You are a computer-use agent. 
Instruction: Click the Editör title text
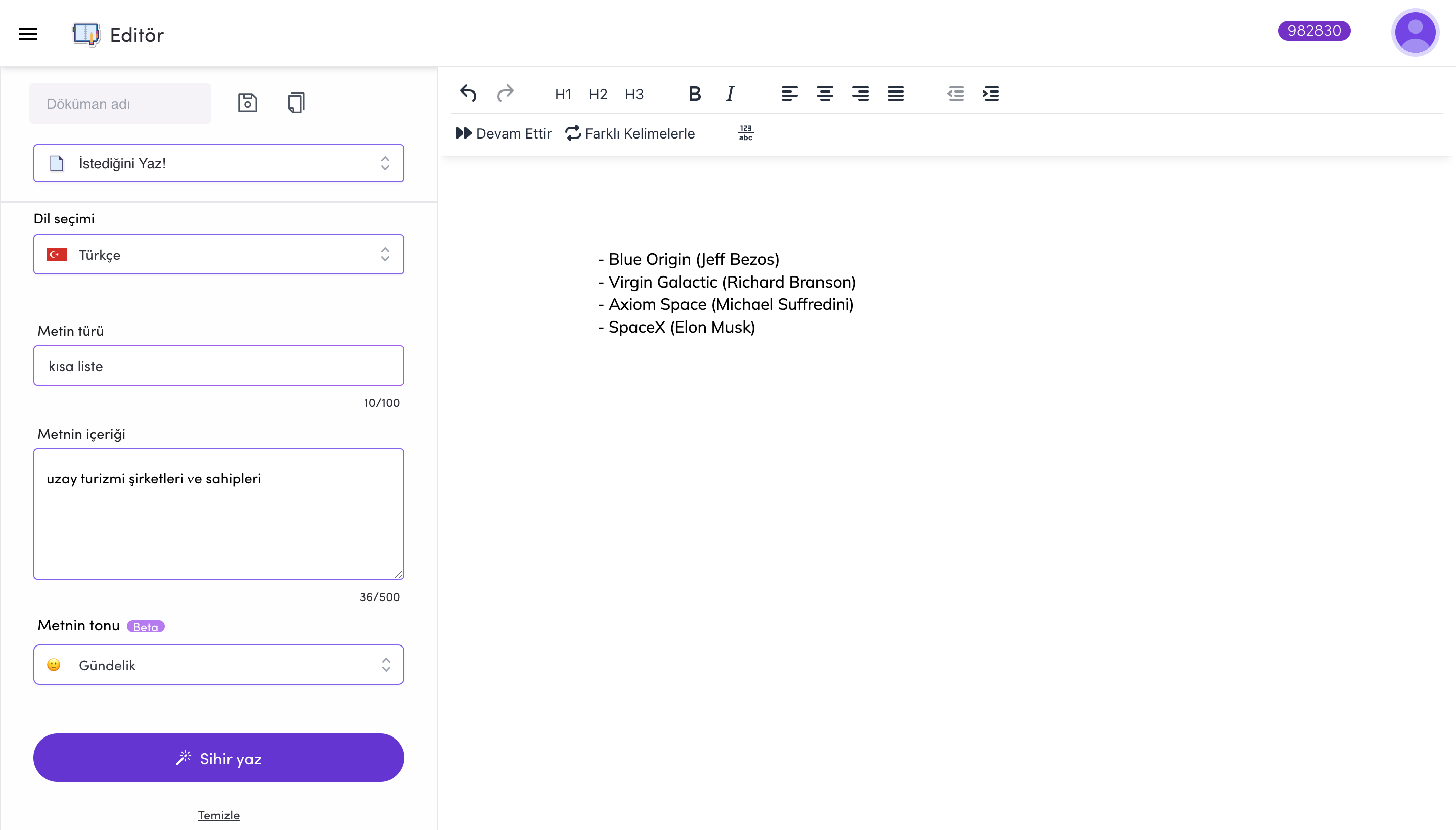[137, 35]
